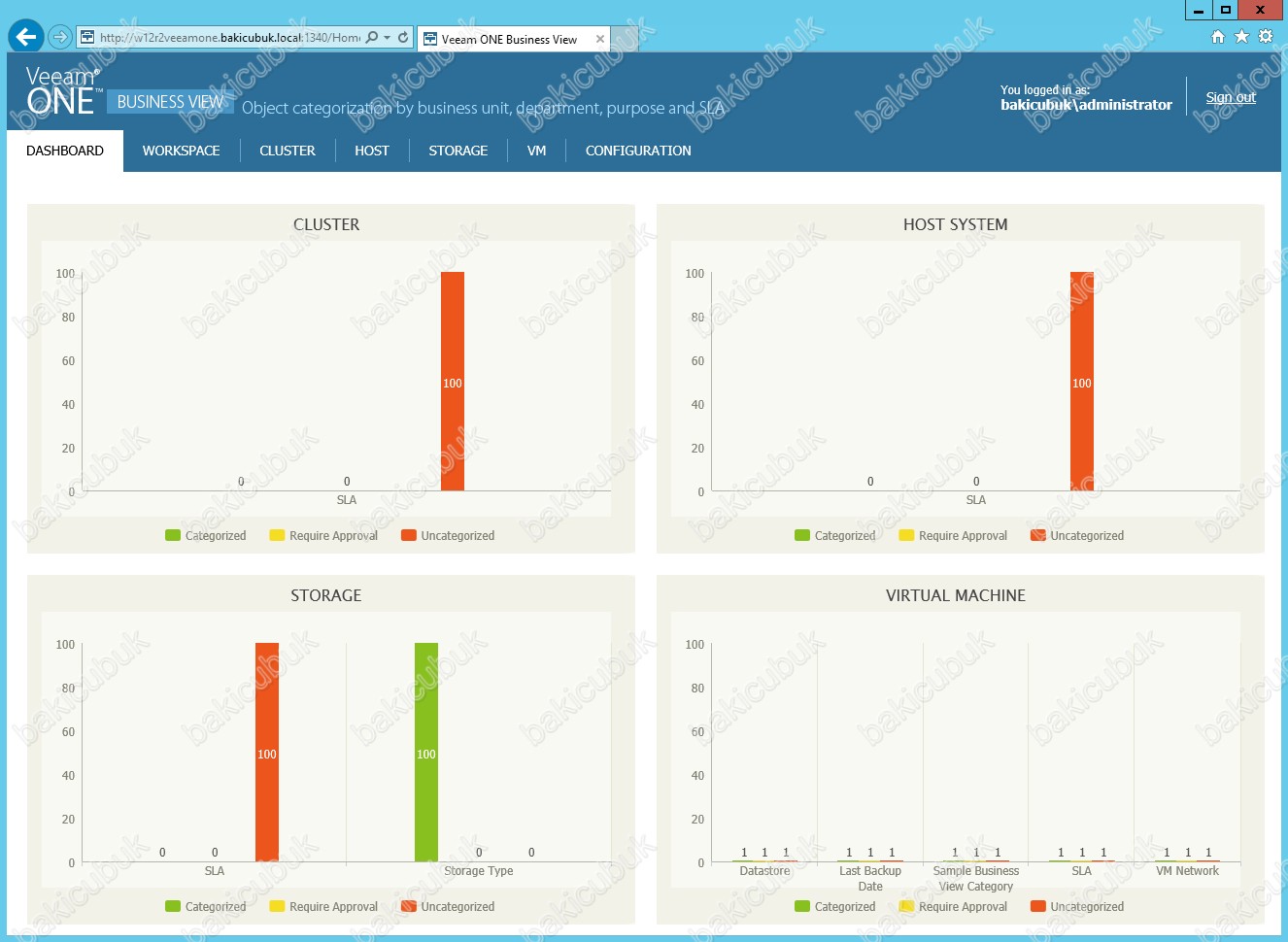
Task: Open Favorites star icon
Action: pos(1241,37)
